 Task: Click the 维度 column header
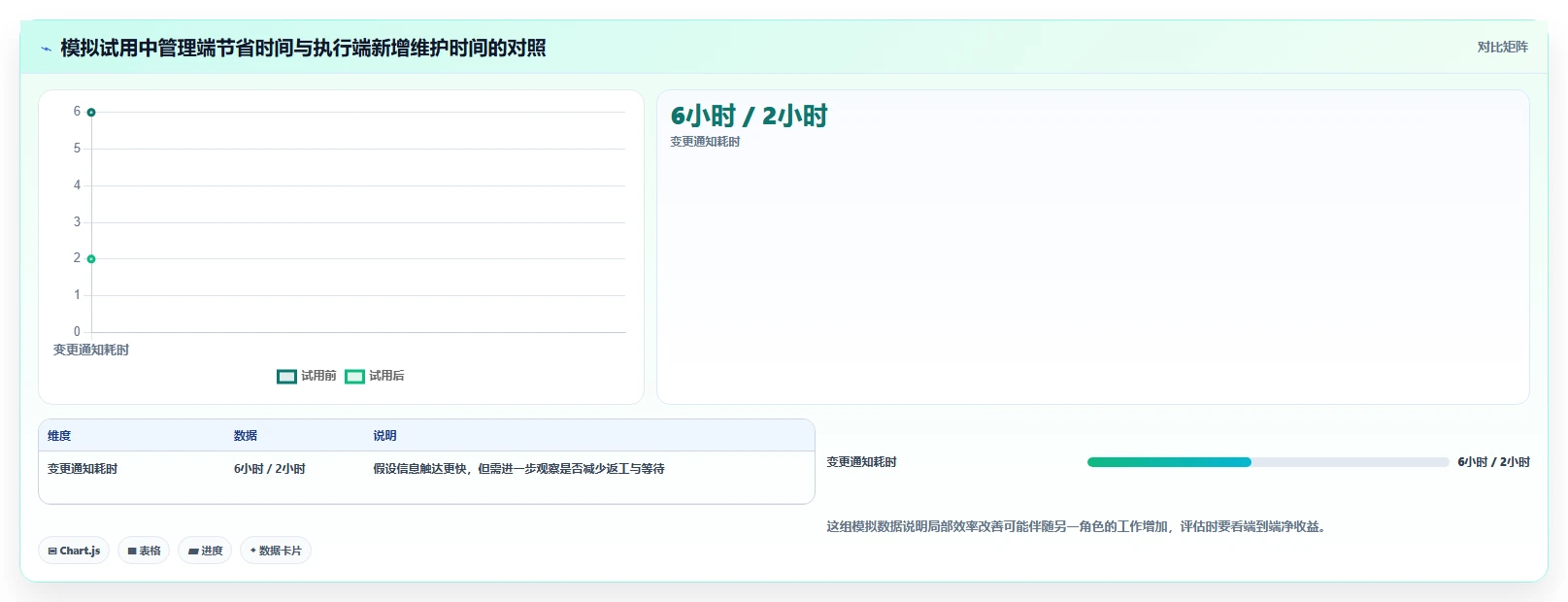coord(59,436)
